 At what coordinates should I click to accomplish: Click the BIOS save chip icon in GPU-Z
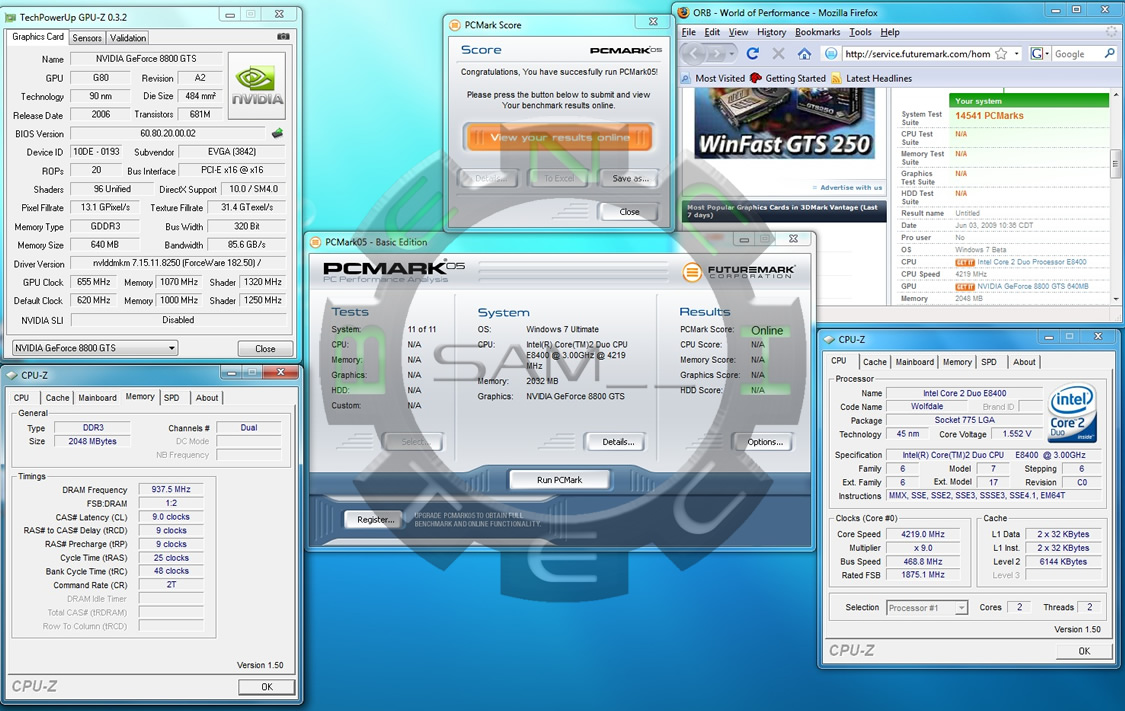277,133
